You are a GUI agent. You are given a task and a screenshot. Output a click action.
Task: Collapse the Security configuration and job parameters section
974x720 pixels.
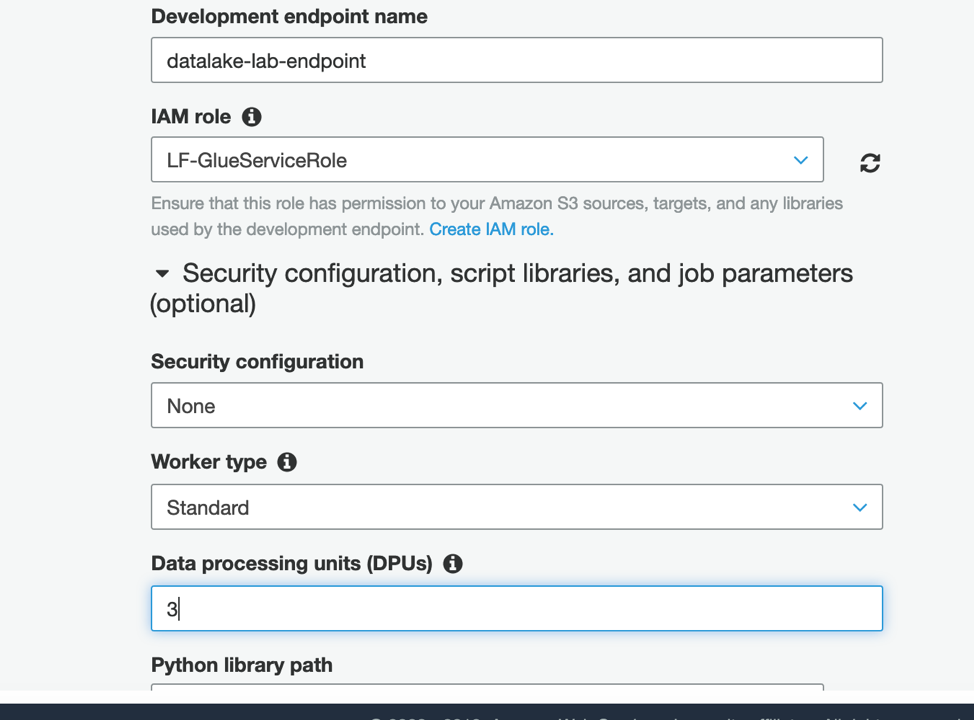162,274
